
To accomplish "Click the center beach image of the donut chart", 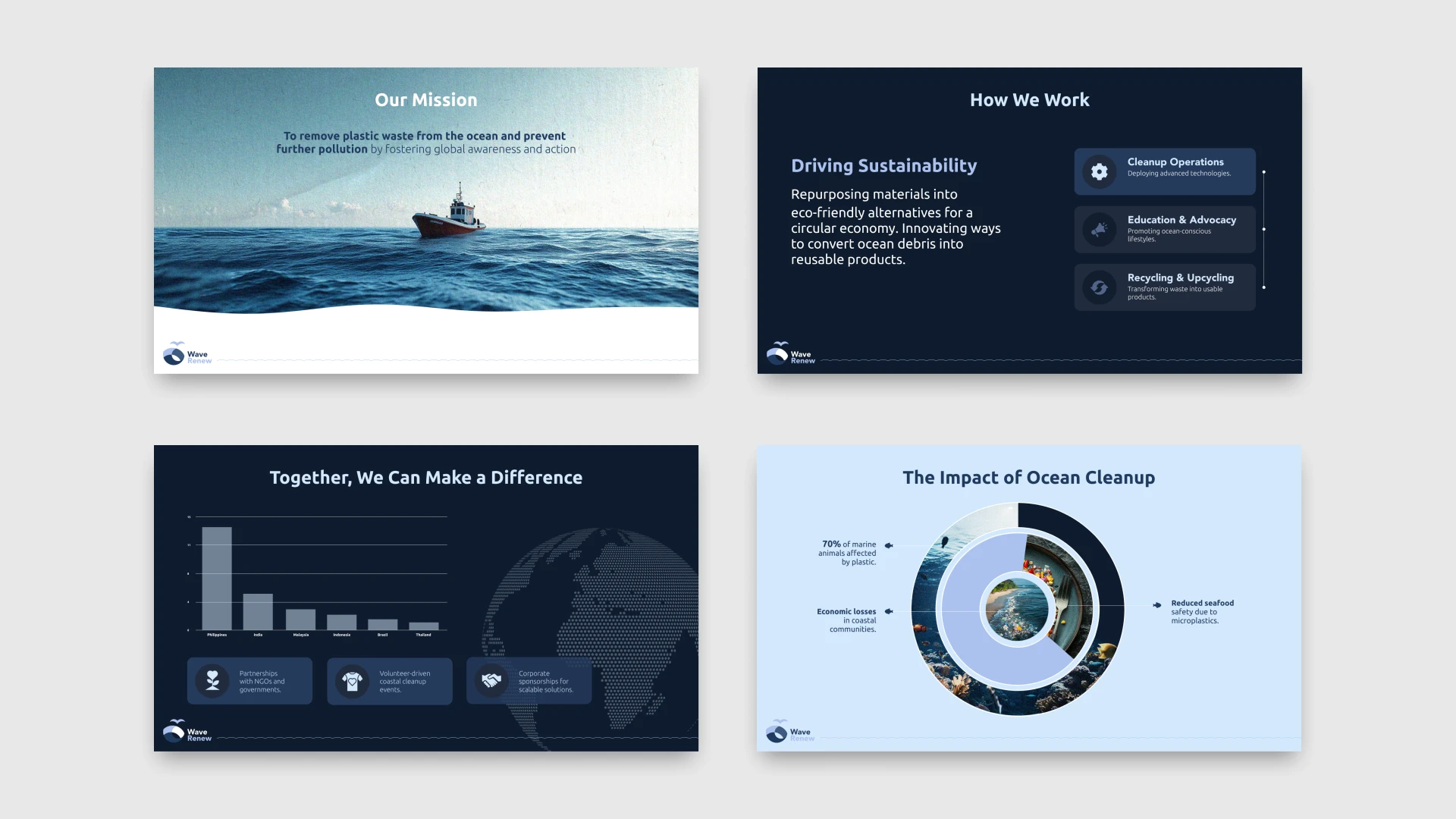I will click(1016, 609).
